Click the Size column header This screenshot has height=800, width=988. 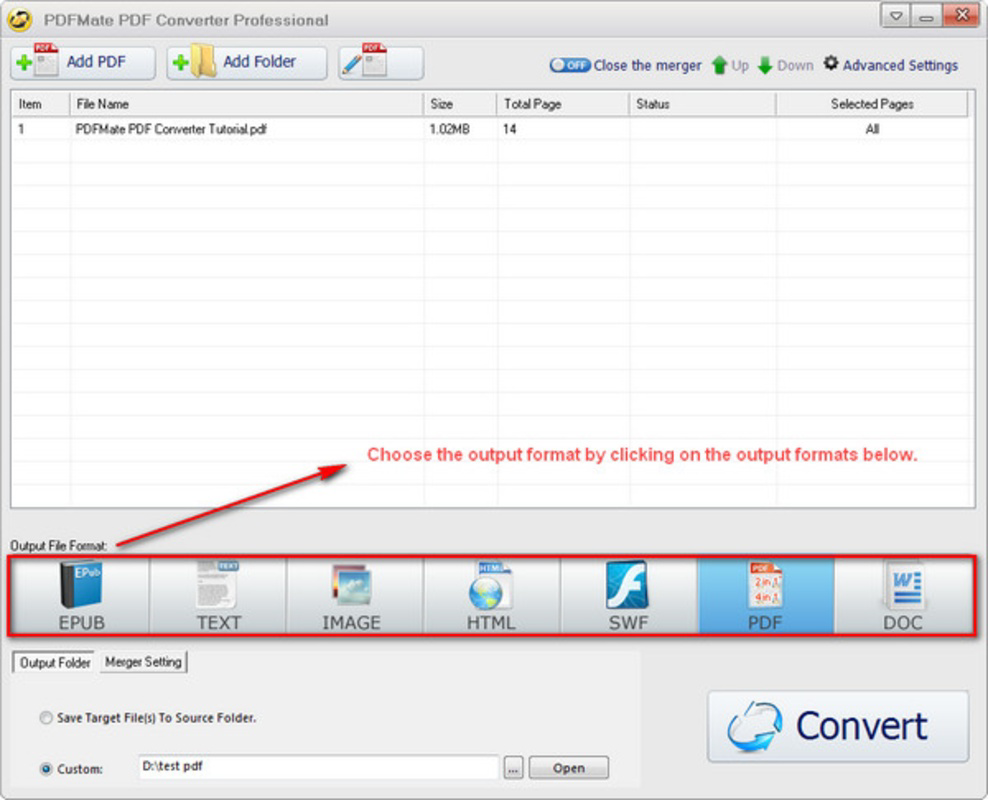(460, 104)
